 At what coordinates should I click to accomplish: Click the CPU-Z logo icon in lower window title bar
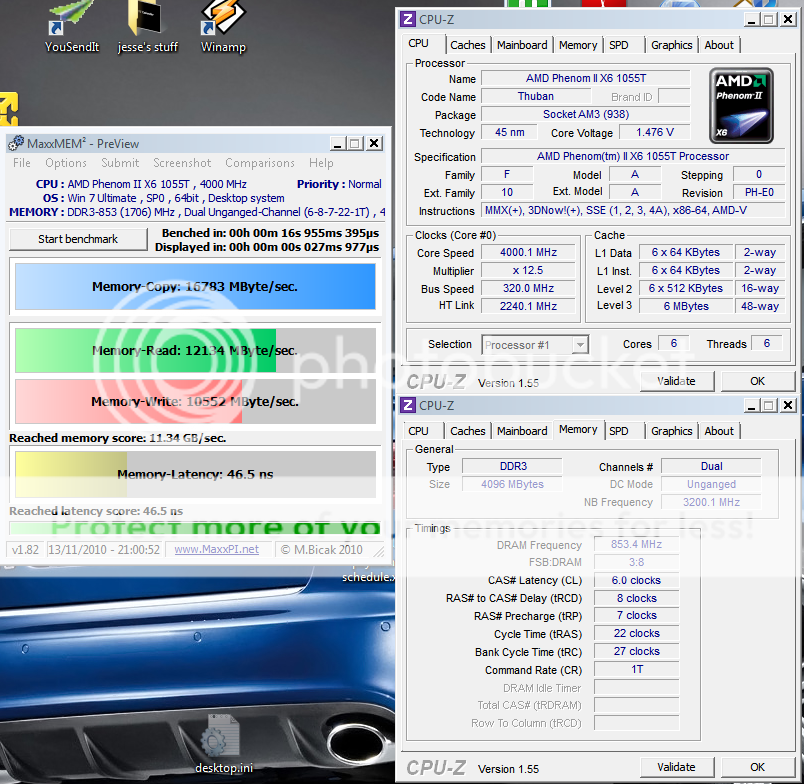pyautogui.click(x=408, y=406)
